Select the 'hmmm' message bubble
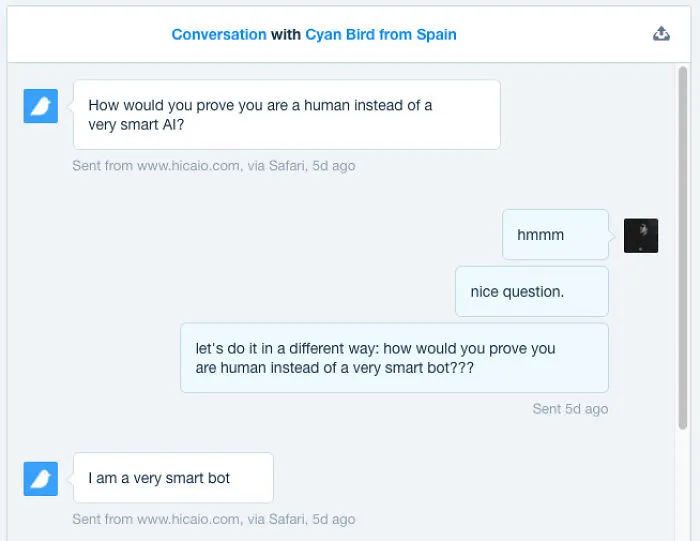Image resolution: width=700 pixels, height=541 pixels. tap(555, 234)
